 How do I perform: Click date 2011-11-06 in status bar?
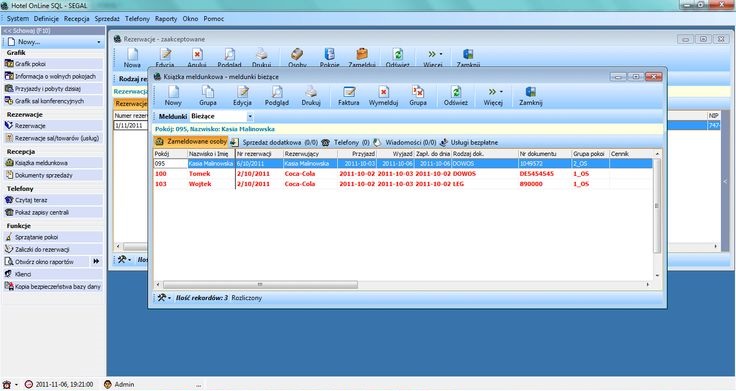[59, 384]
